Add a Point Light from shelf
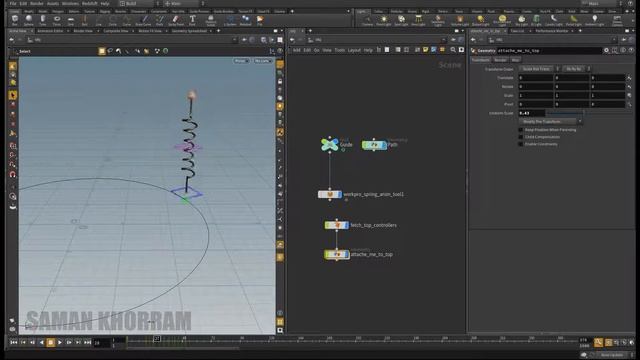 tap(384, 20)
